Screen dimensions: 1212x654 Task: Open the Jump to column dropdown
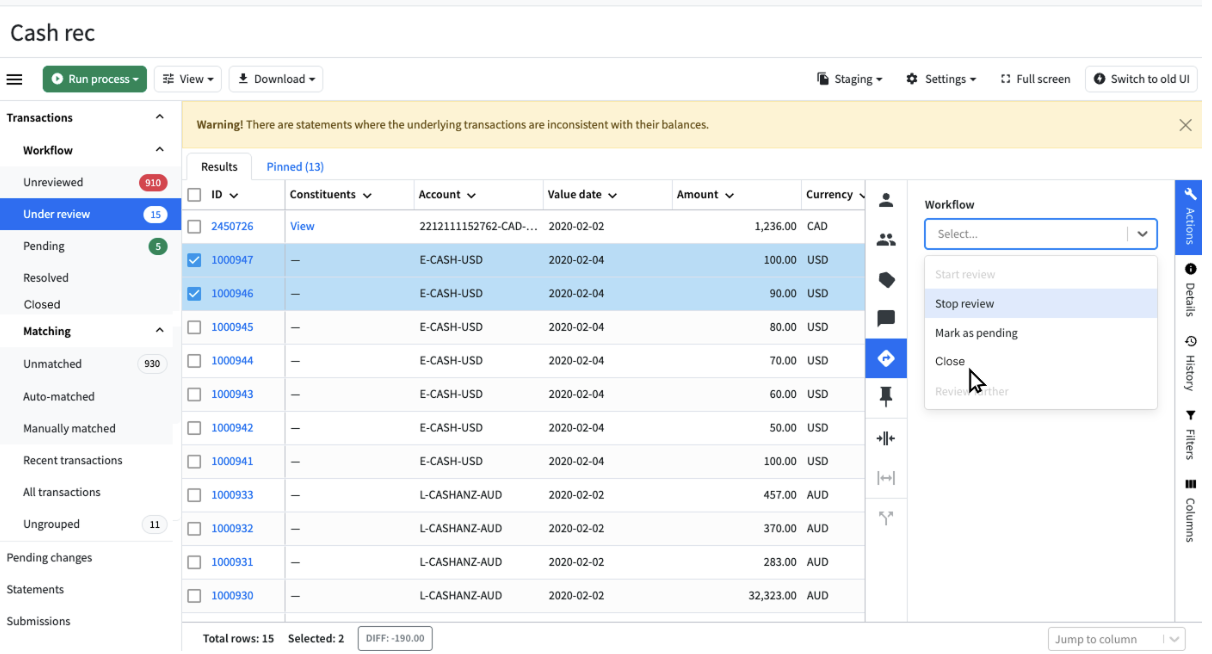(x=1117, y=639)
